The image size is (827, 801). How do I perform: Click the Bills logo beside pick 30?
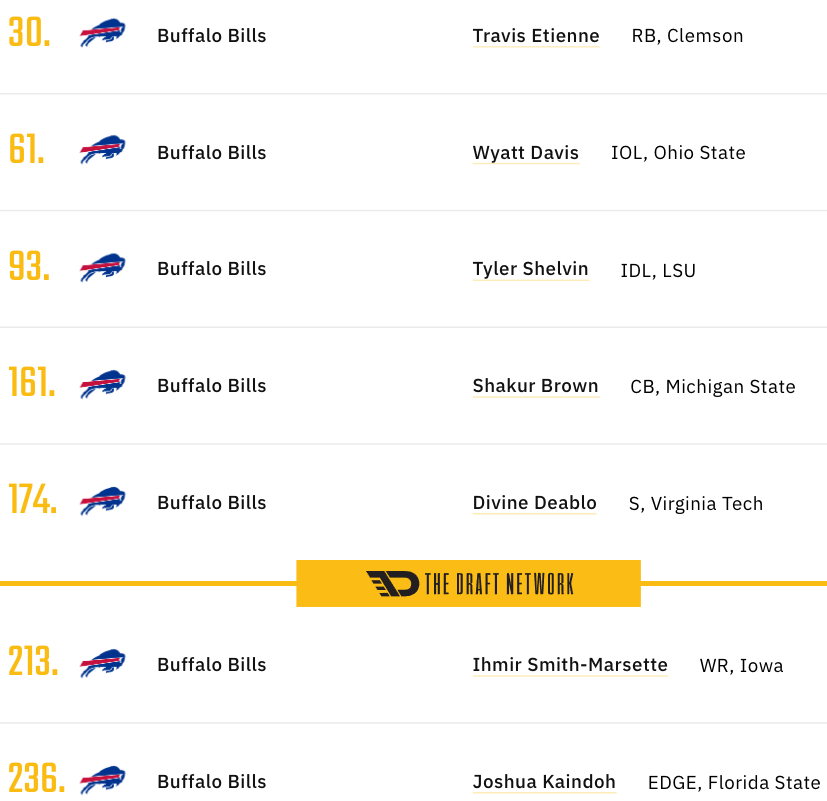pos(102,33)
